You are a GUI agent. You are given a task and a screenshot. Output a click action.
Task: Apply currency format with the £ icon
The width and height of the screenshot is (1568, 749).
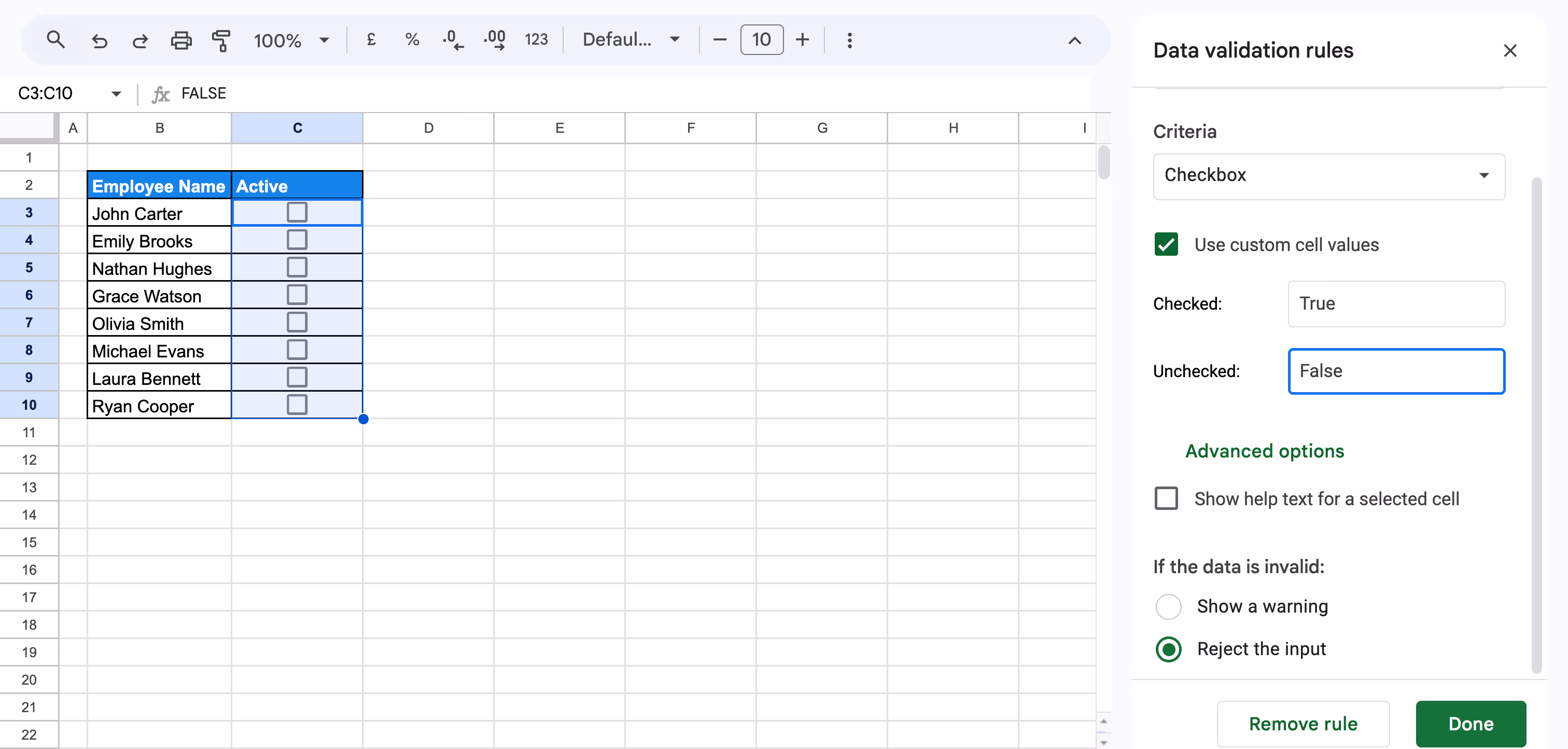pos(371,39)
